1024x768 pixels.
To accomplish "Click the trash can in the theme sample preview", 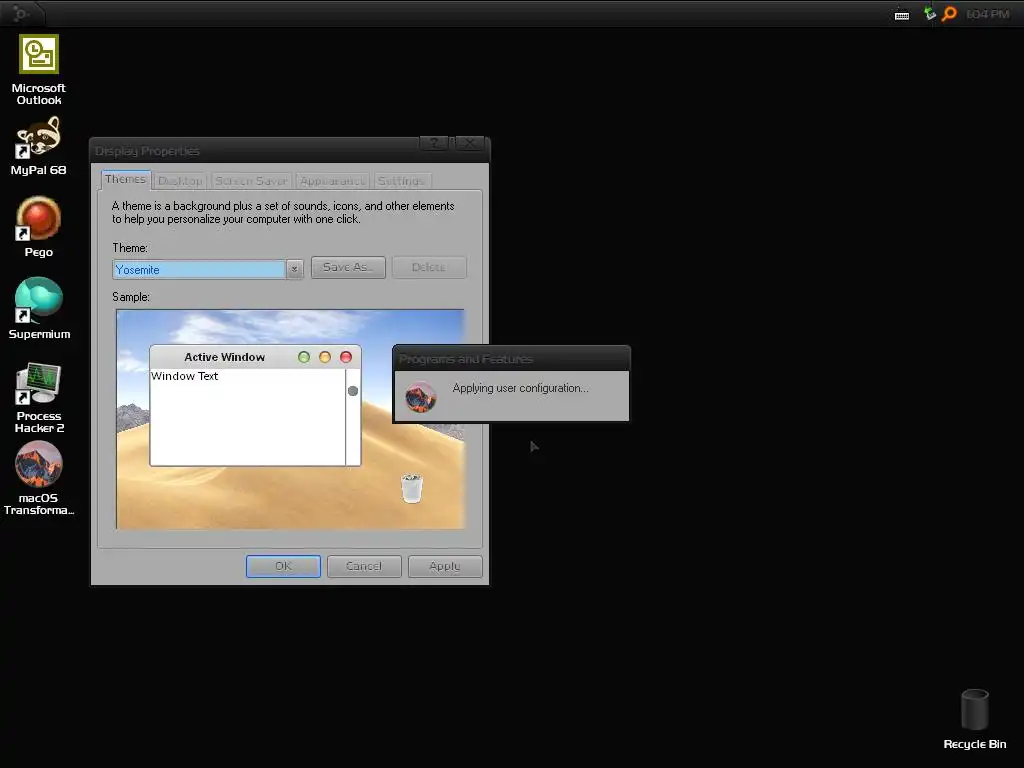I will tap(411, 488).
